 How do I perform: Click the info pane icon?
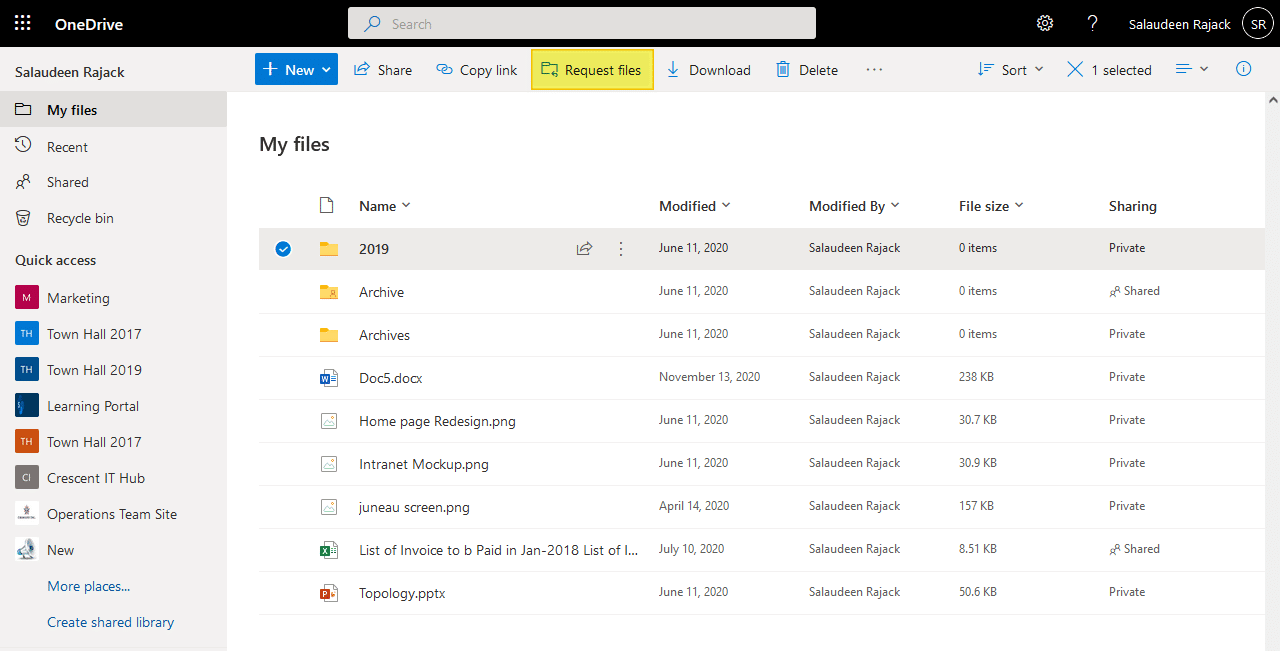click(x=1243, y=69)
